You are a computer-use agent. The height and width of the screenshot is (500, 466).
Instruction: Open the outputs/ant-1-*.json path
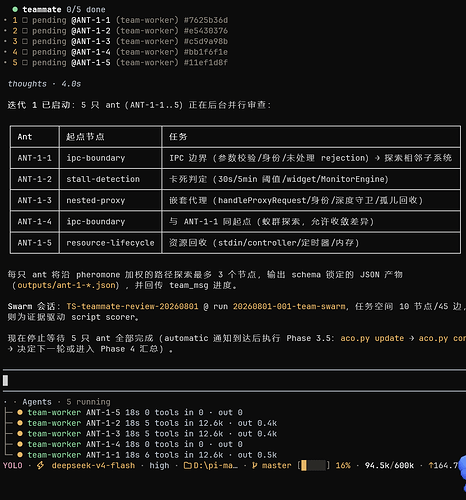[x=66, y=285]
